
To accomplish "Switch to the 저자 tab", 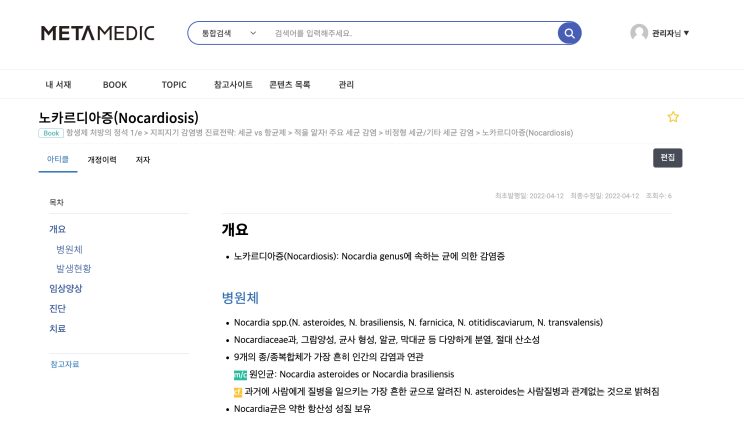I will 143,160.
